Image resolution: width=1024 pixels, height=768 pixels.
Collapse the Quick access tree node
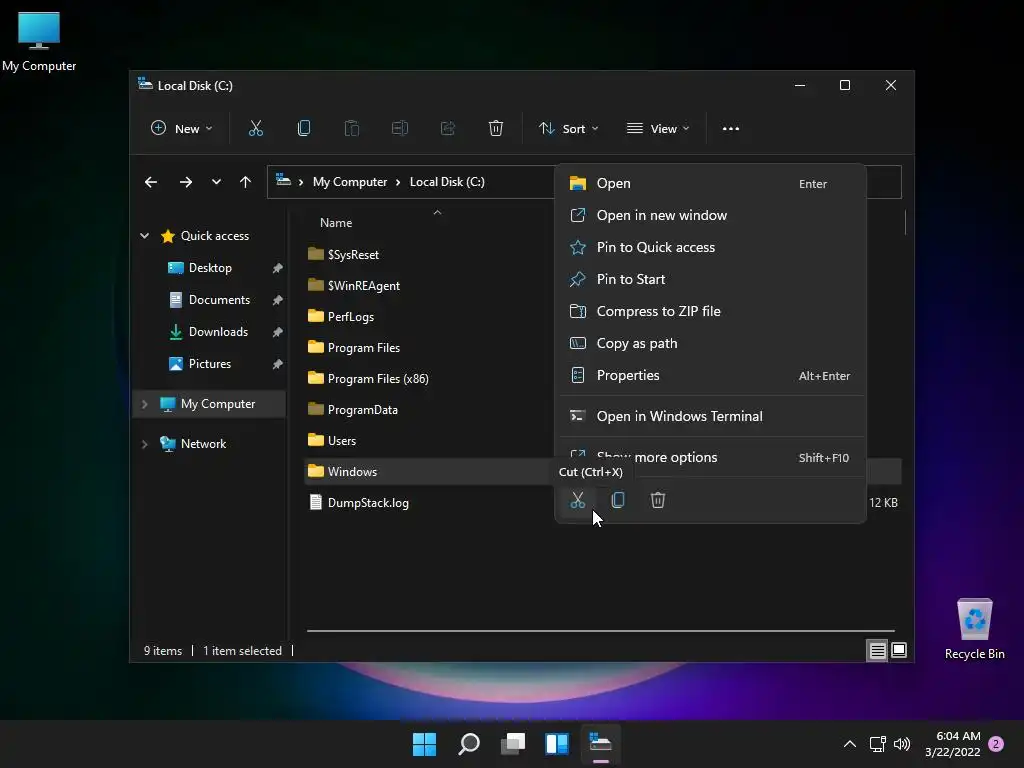point(144,236)
